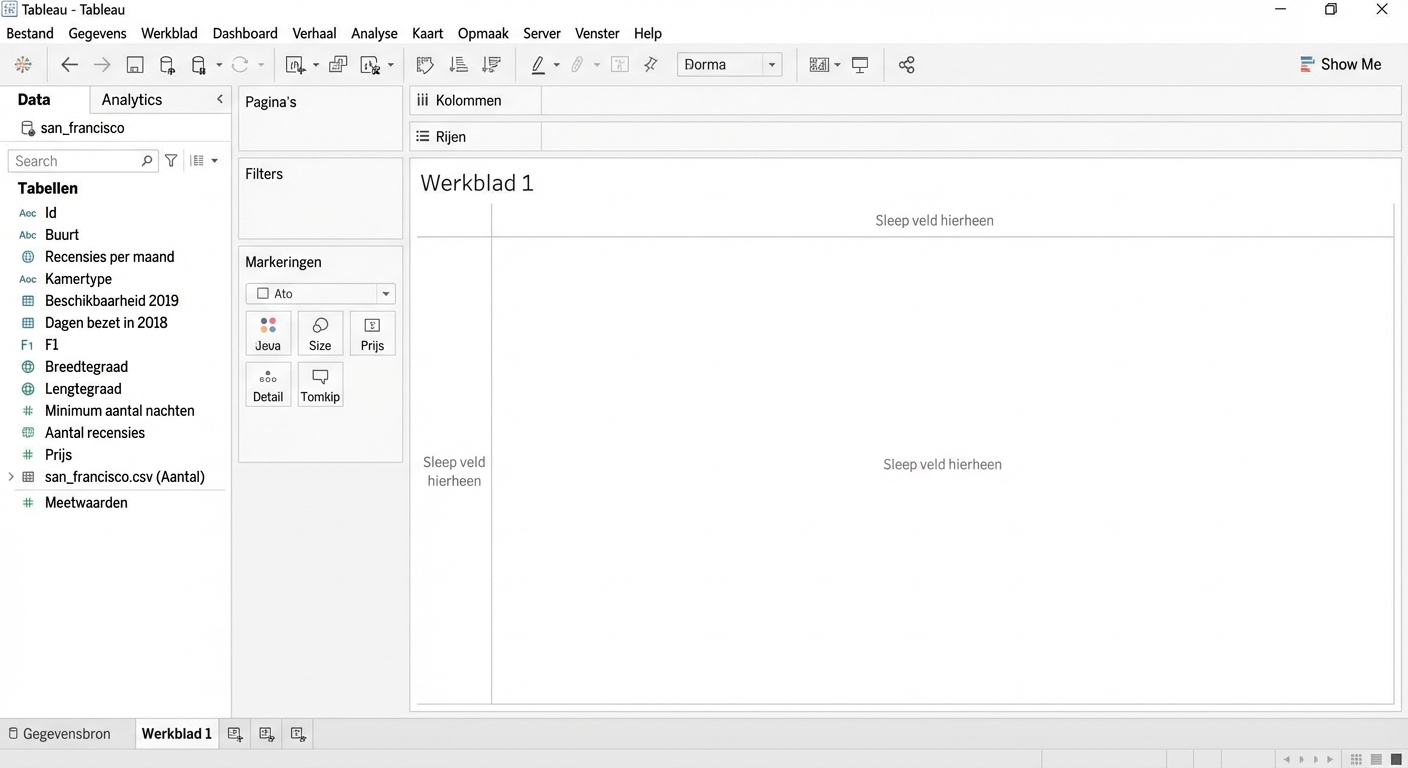Select the Sort Ascending toolbar icon
This screenshot has width=1408, height=768.
point(458,64)
